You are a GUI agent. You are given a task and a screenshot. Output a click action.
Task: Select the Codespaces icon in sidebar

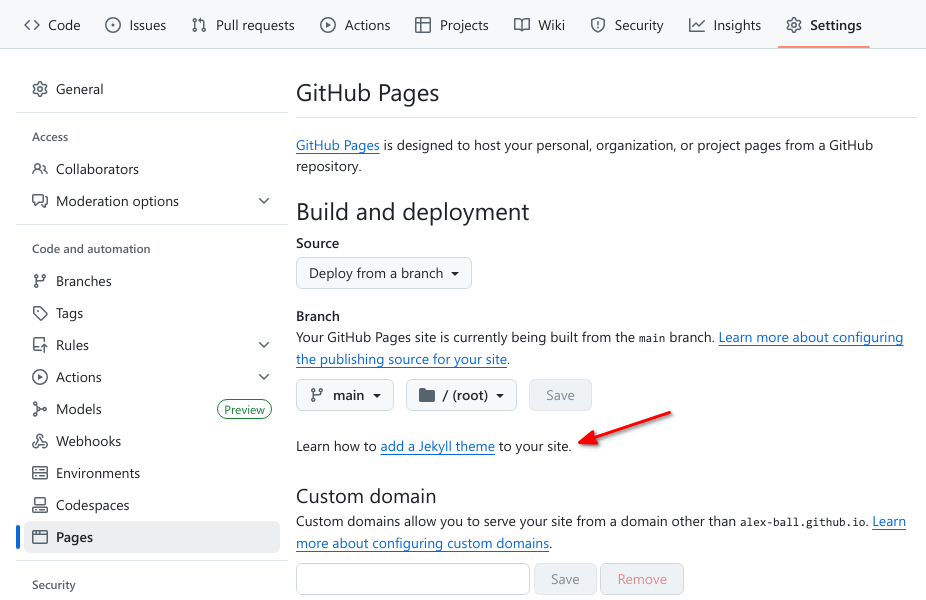click(x=40, y=505)
